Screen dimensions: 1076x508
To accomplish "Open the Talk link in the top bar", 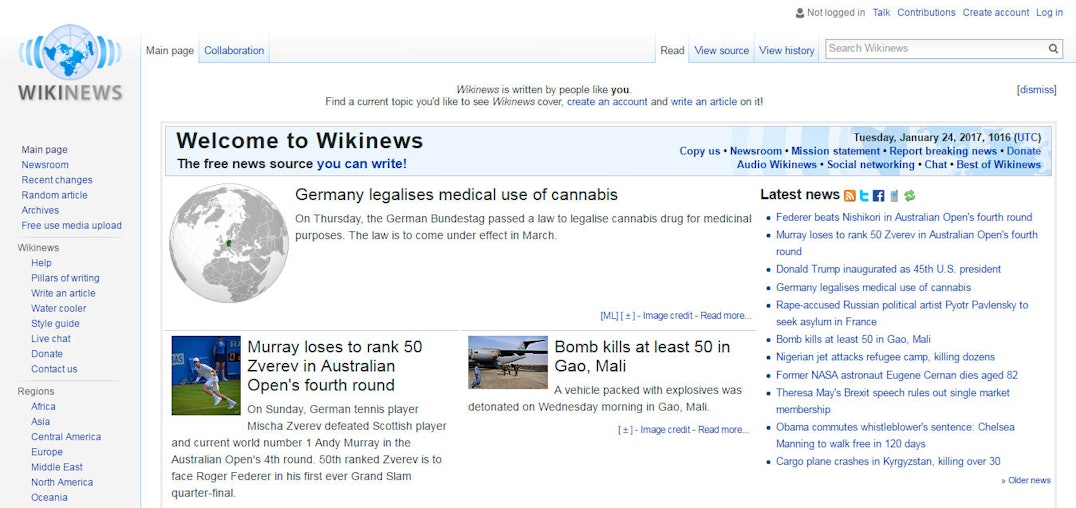I will pyautogui.click(x=881, y=12).
